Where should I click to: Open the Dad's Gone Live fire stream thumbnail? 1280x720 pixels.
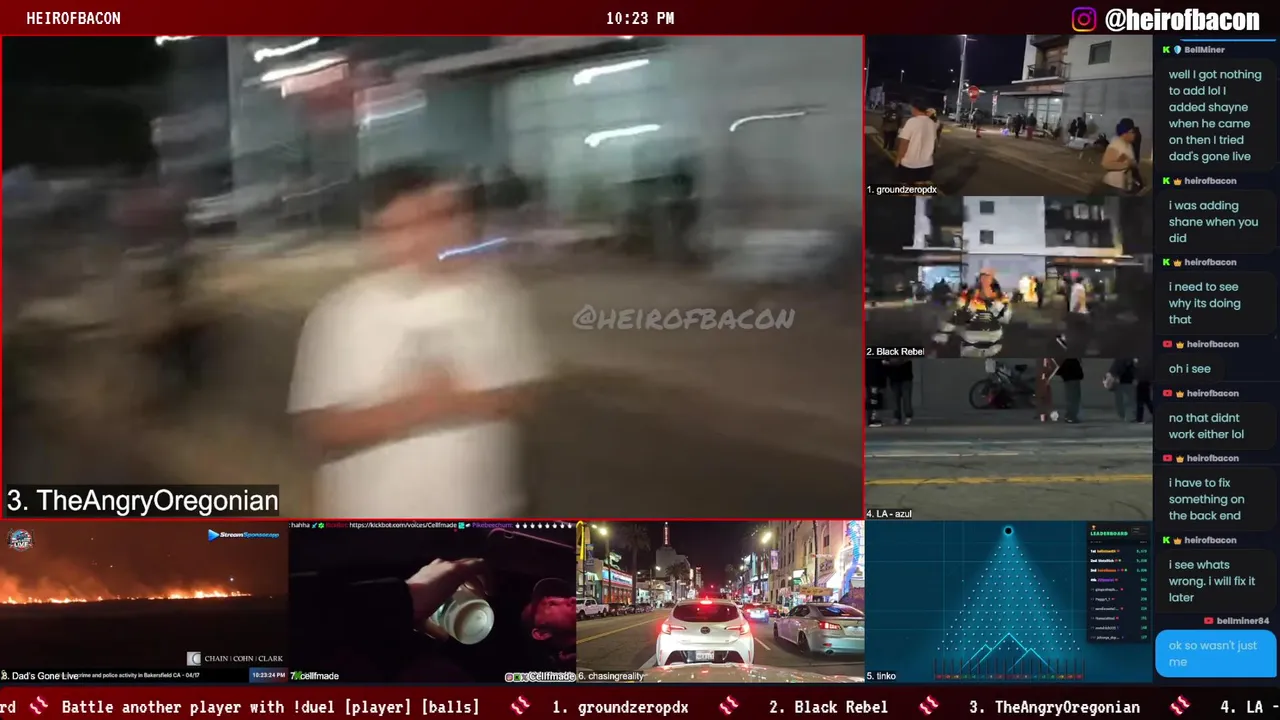144,601
